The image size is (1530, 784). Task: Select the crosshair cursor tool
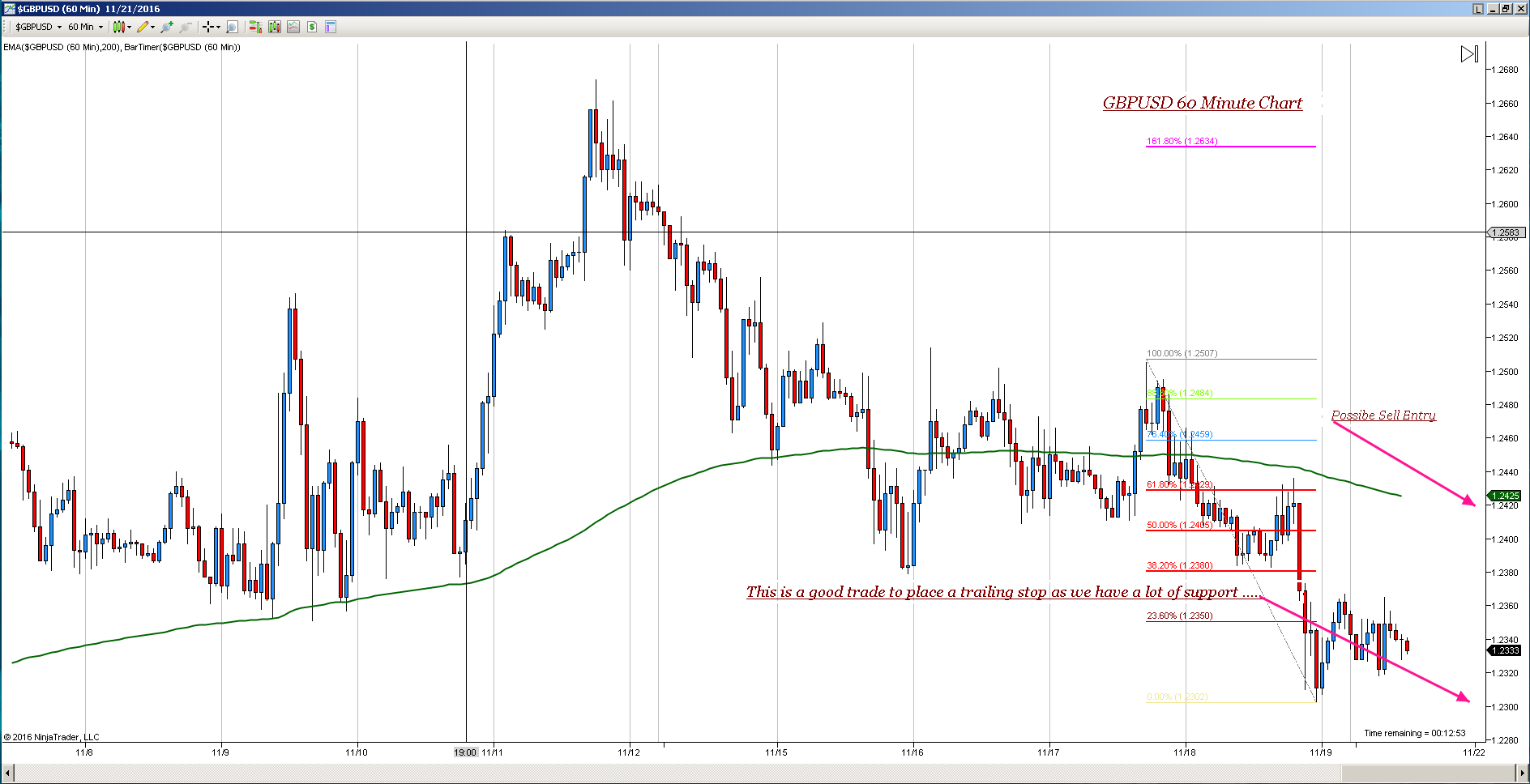tap(208, 27)
